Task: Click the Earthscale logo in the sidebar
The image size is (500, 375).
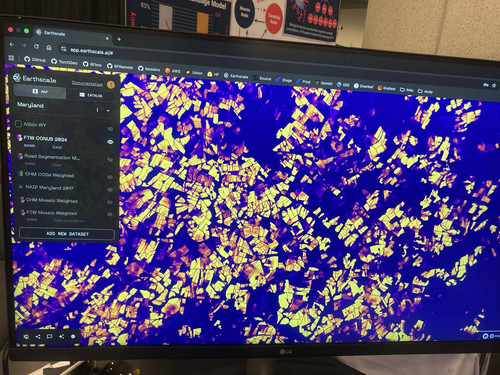Action: pos(34,79)
